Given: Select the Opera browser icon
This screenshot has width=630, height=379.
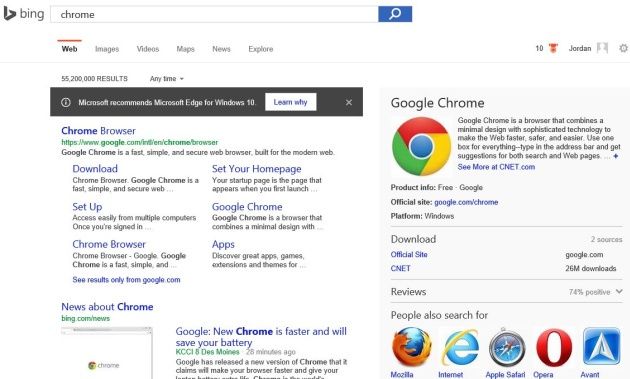Looking at the screenshot, I should (x=554, y=347).
